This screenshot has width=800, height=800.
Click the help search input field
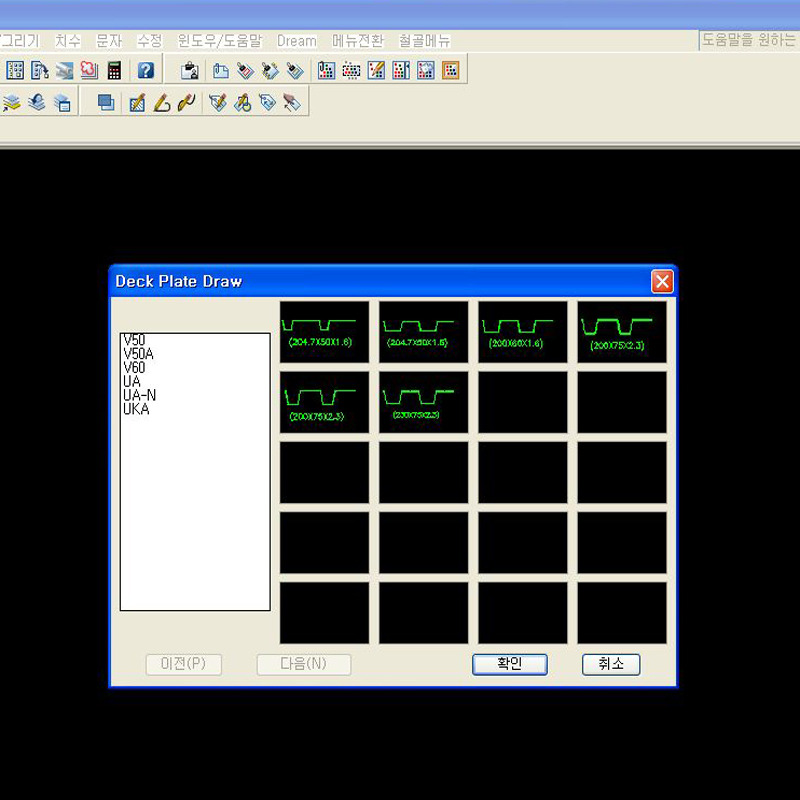click(x=748, y=41)
